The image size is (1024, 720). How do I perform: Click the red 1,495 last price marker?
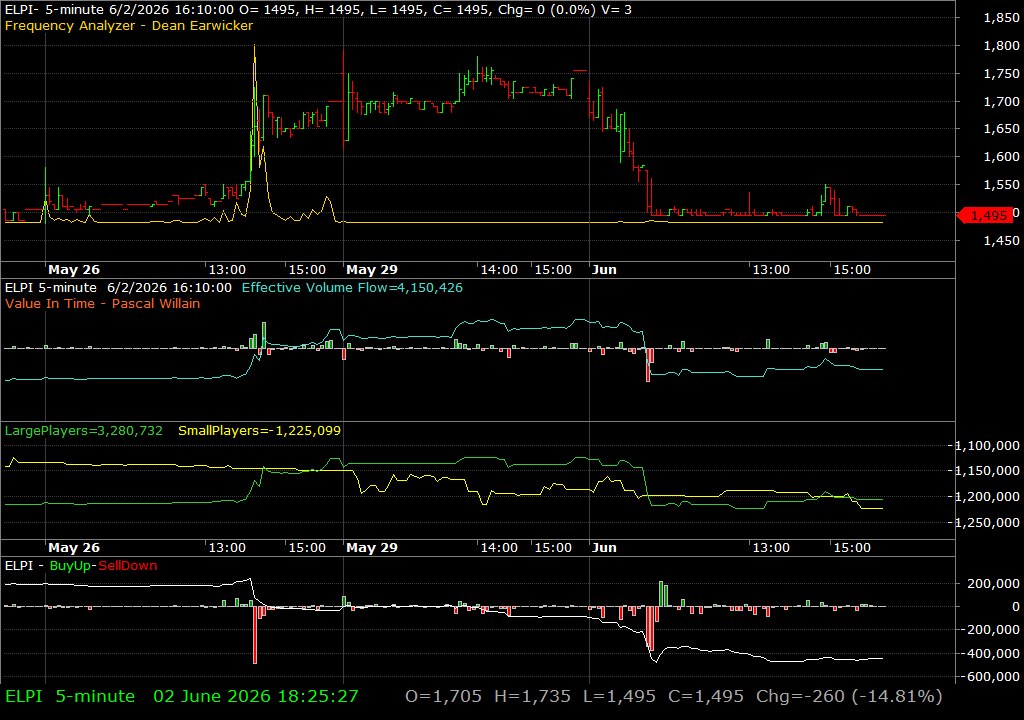(x=985, y=215)
